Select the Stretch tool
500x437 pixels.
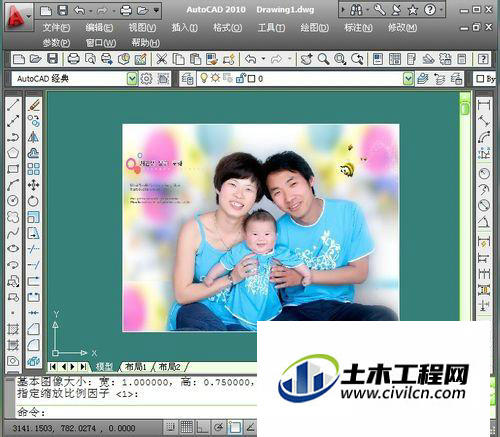34,233
